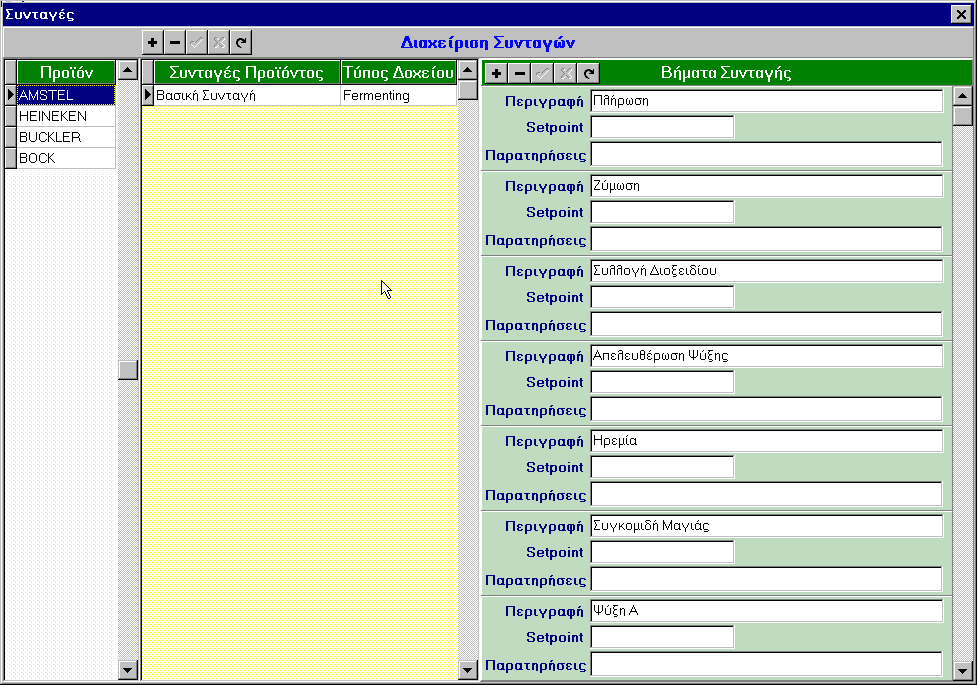Add a new step in Βήματα Συνταγής toolbar
Screen dimensions: 977x685
pos(497,73)
